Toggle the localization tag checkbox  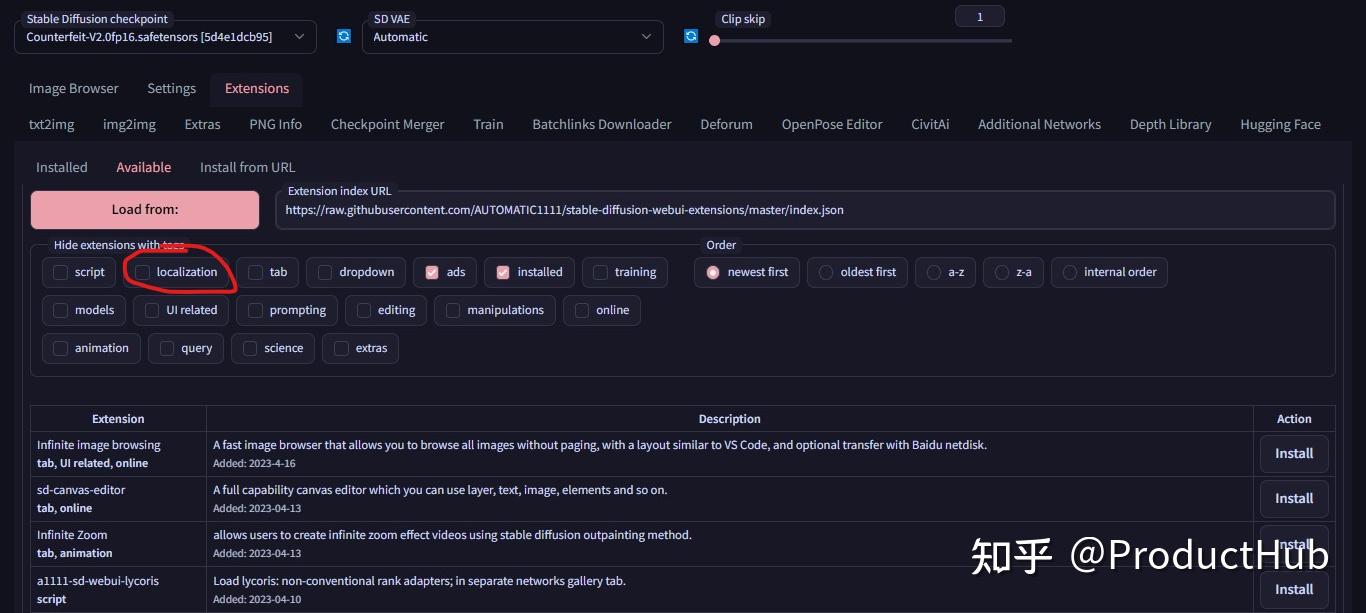(x=143, y=272)
